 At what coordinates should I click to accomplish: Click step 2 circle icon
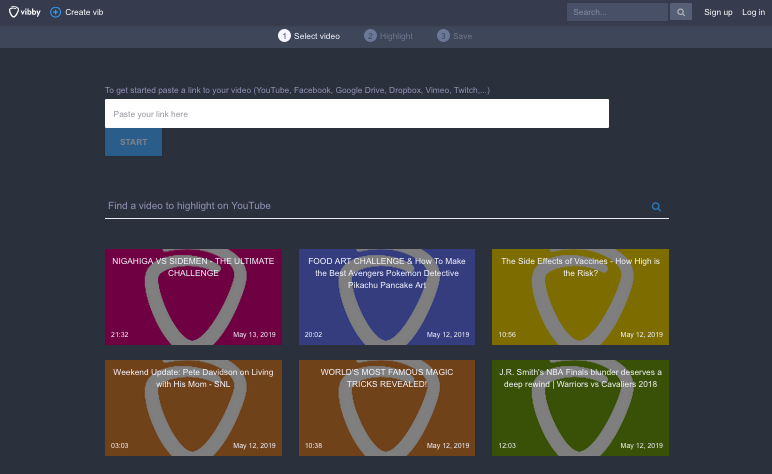370,36
